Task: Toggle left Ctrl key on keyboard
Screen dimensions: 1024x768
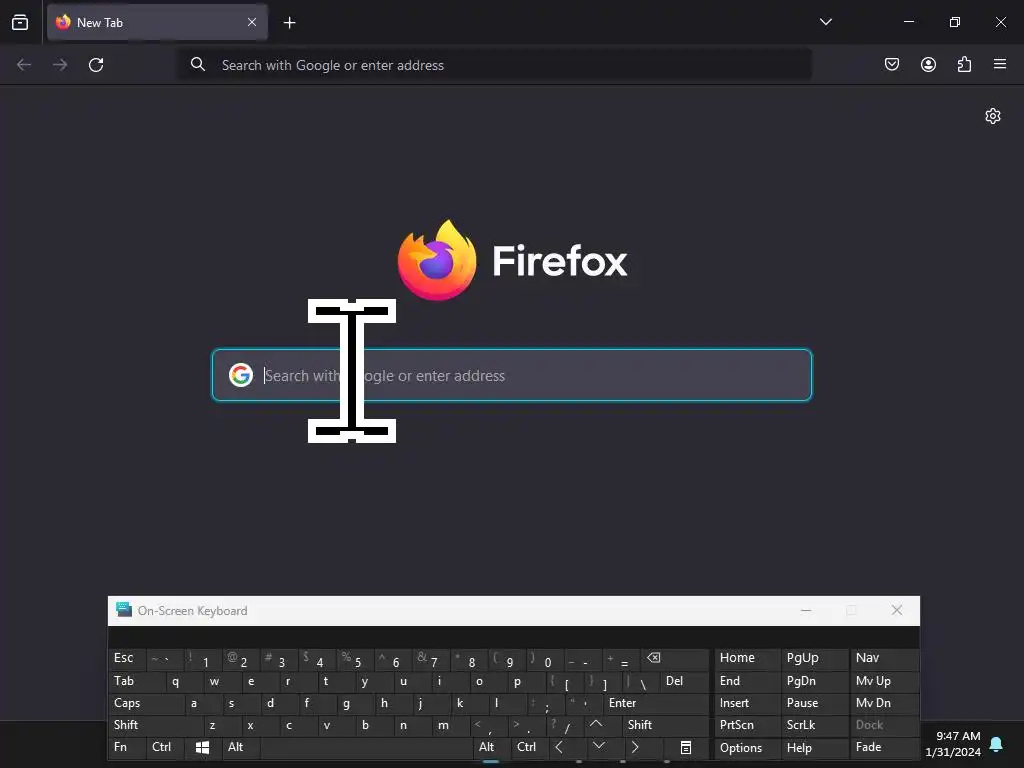Action: point(165,747)
